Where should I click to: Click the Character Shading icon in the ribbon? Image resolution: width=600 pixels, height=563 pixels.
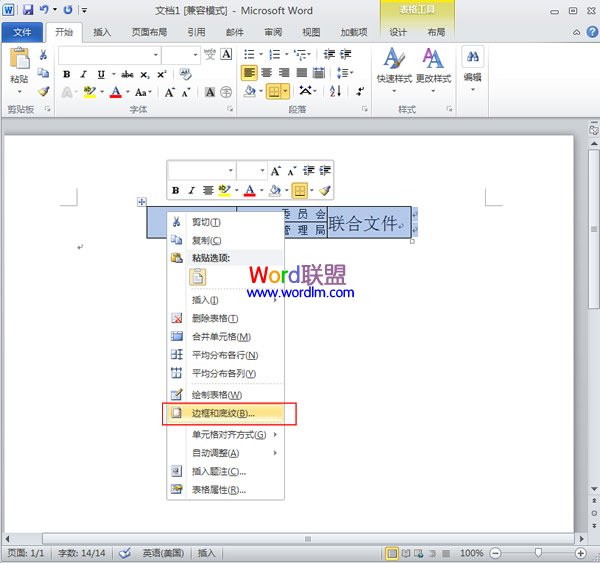click(x=210, y=92)
